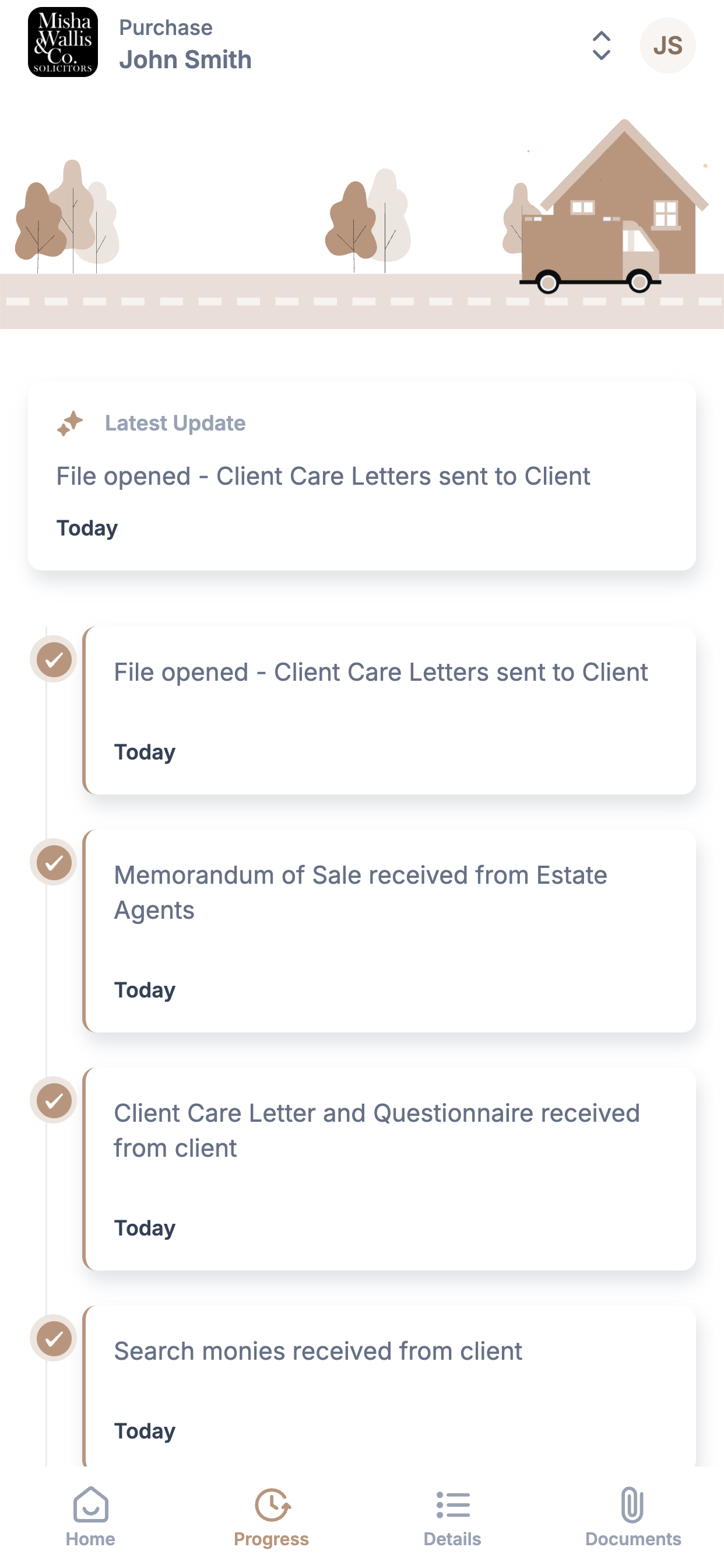Tap the Latest Update sparkle icon
724x1568 pixels.
(x=70, y=423)
